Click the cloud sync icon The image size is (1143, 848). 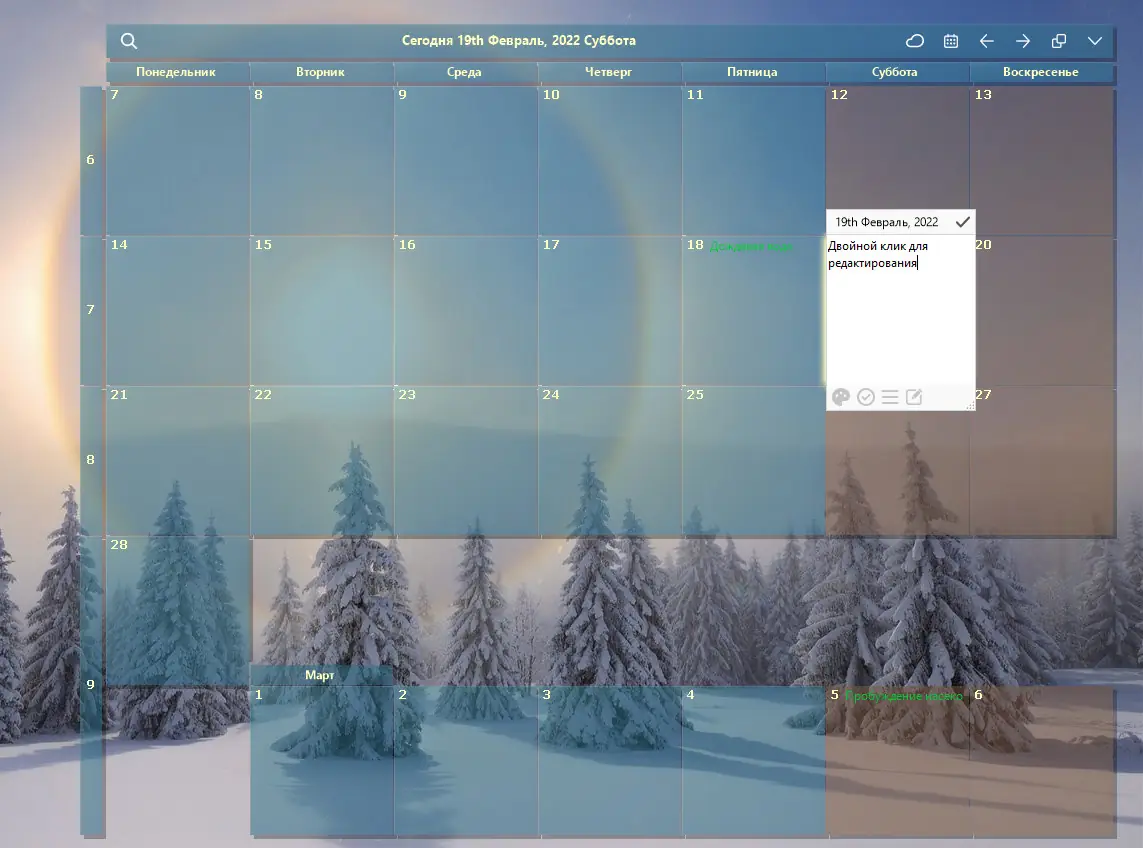click(915, 41)
